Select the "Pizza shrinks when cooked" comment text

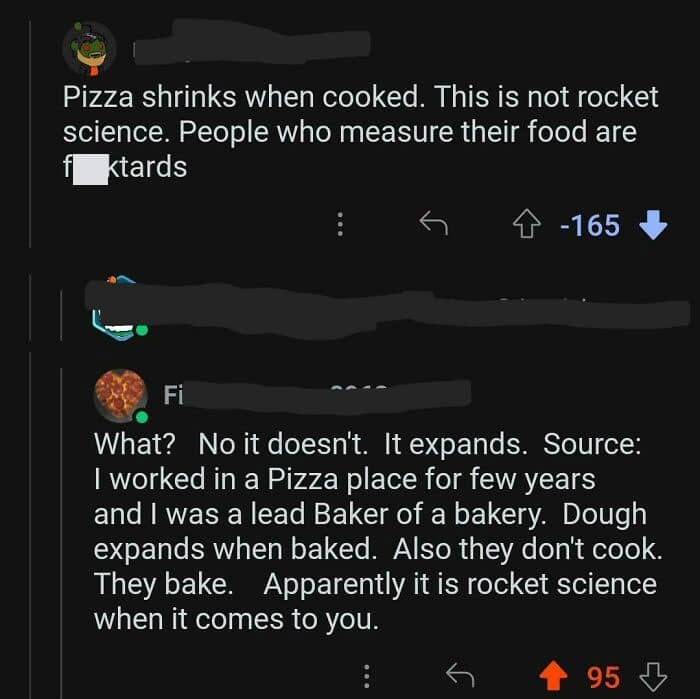coord(360,131)
